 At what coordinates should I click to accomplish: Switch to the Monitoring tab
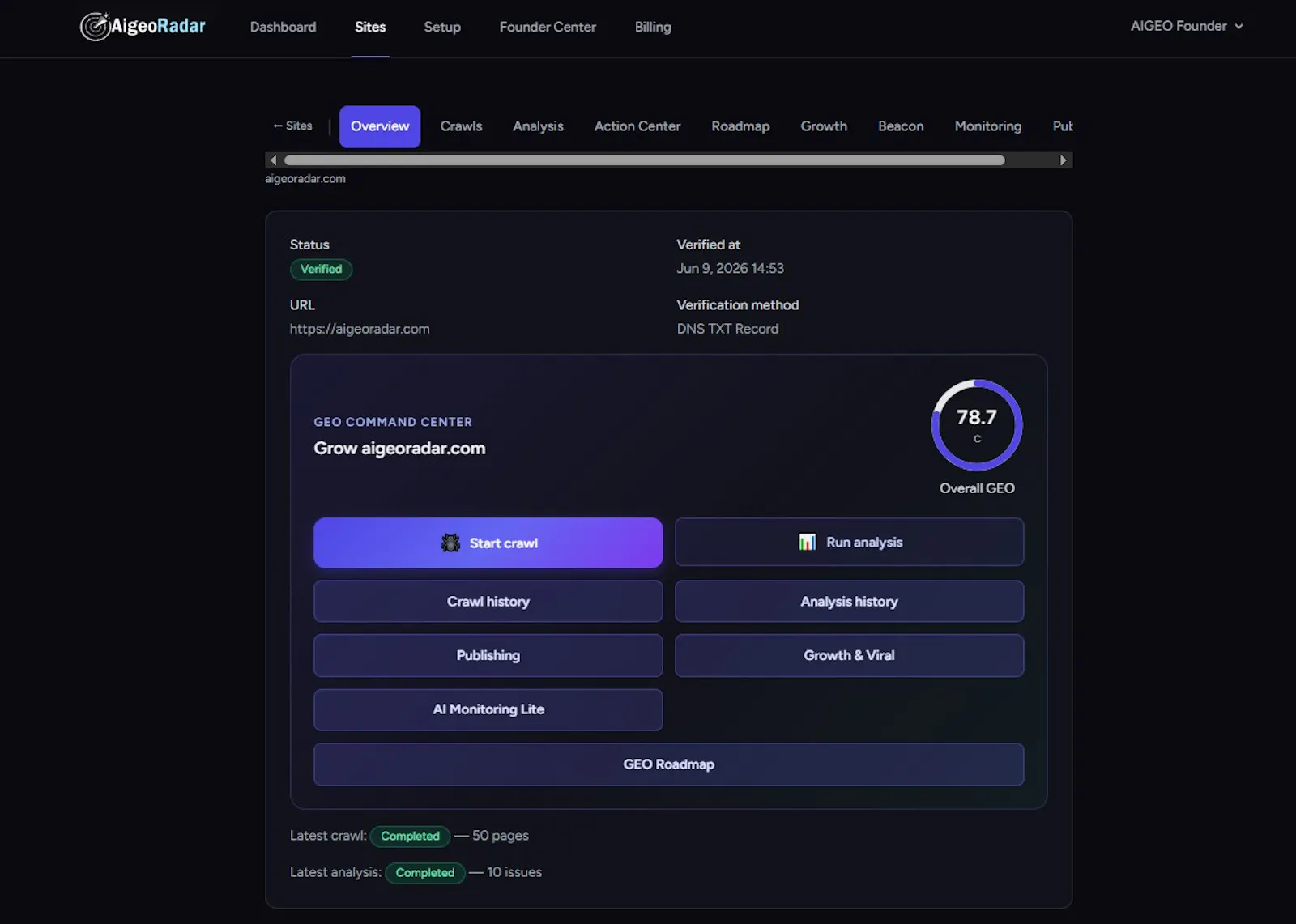(x=987, y=126)
